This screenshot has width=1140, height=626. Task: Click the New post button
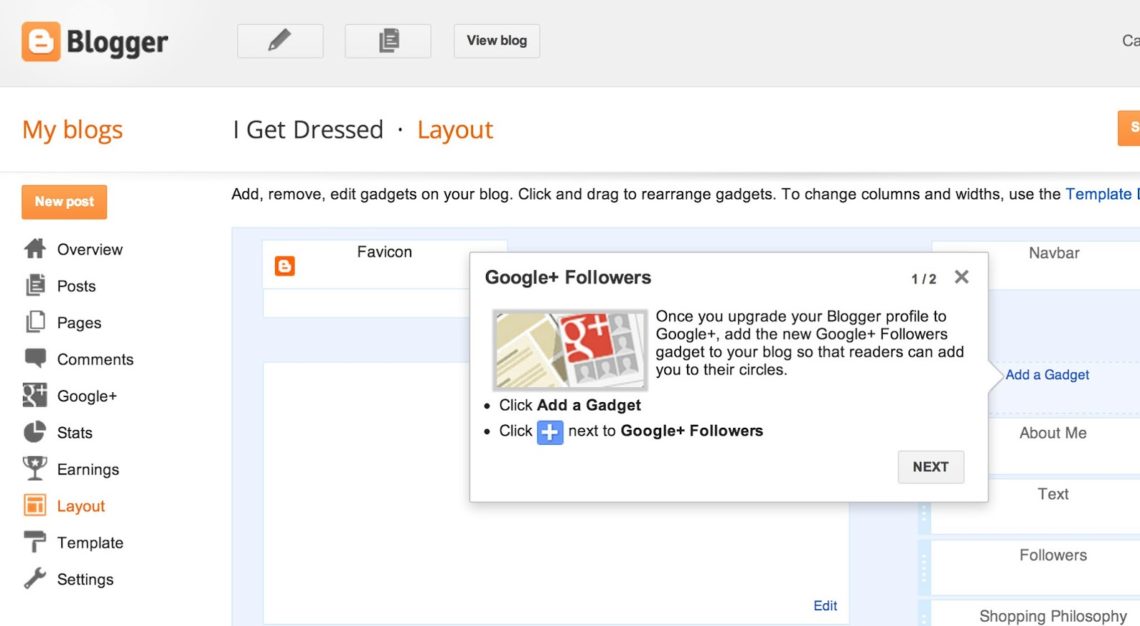[64, 201]
